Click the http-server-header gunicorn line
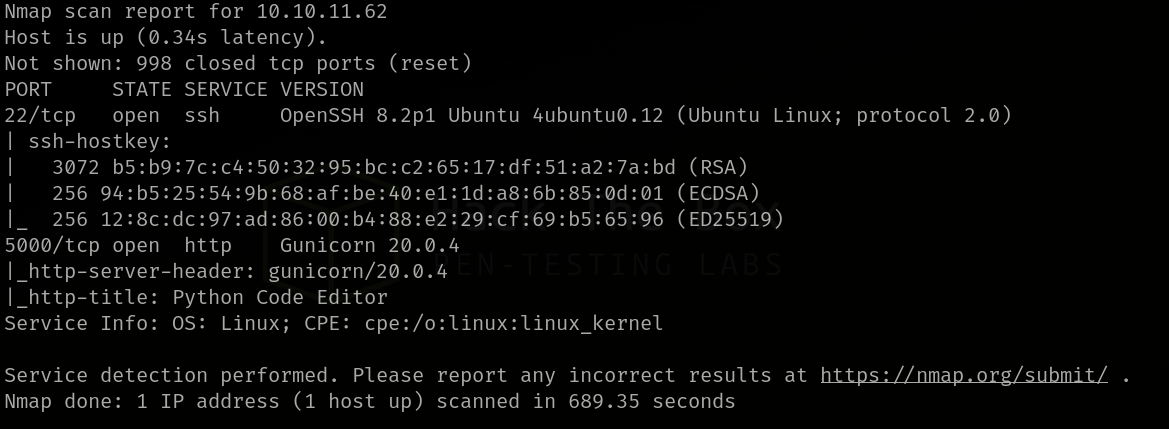The width and height of the screenshot is (1169, 429). tap(226, 272)
